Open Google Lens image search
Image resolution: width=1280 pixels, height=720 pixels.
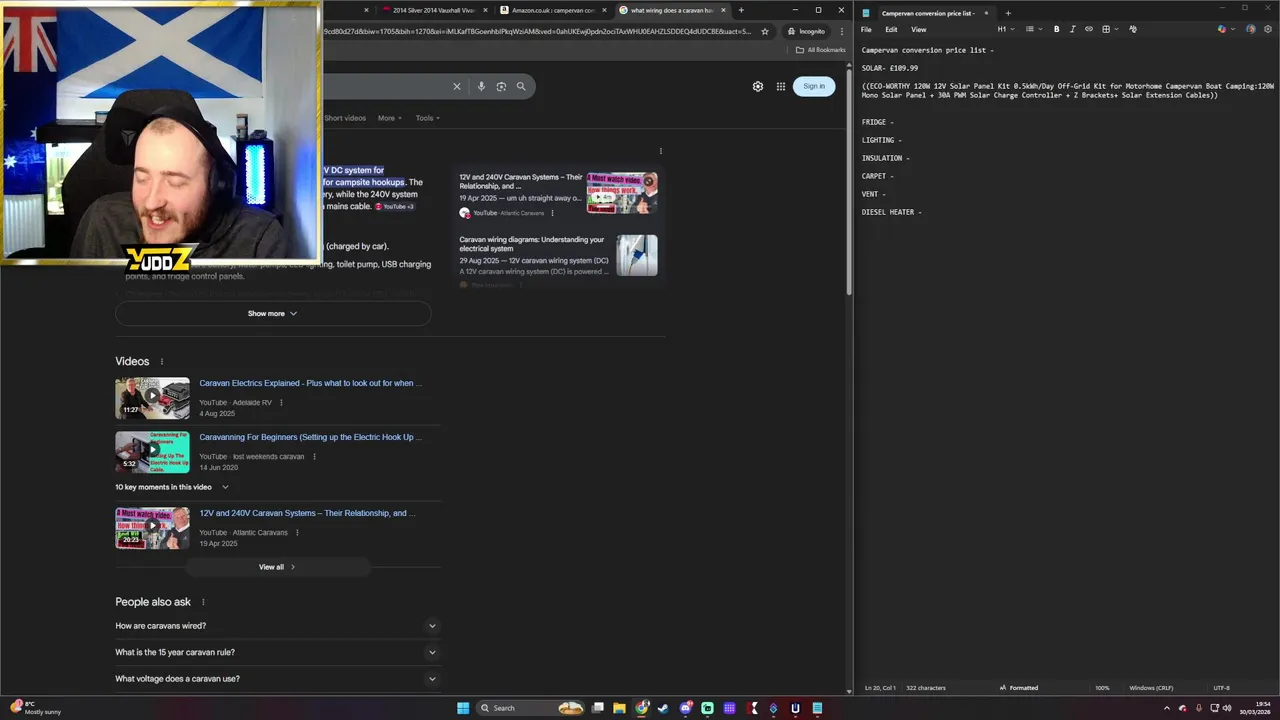[x=501, y=86]
